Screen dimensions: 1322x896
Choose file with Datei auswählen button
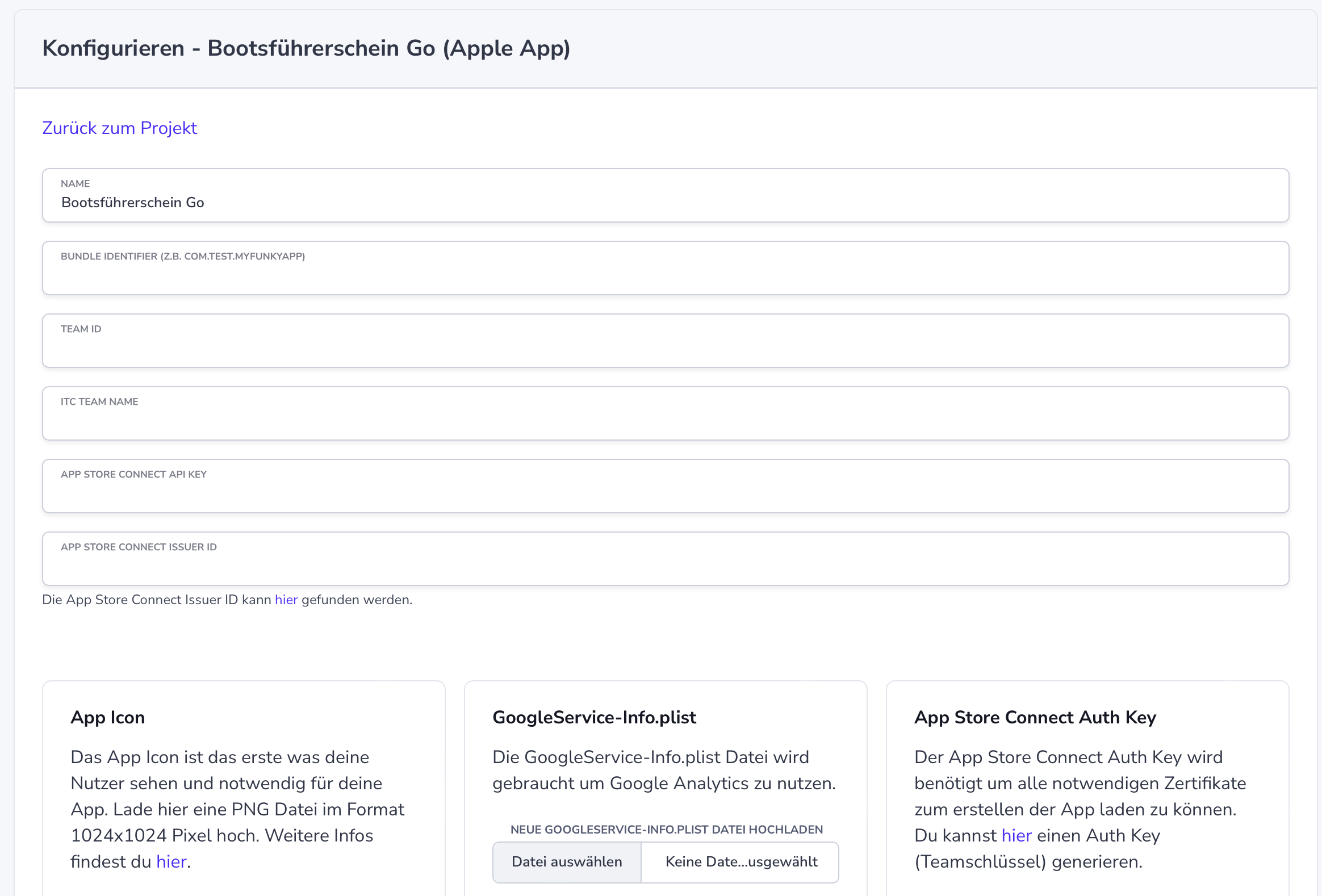tap(567, 862)
